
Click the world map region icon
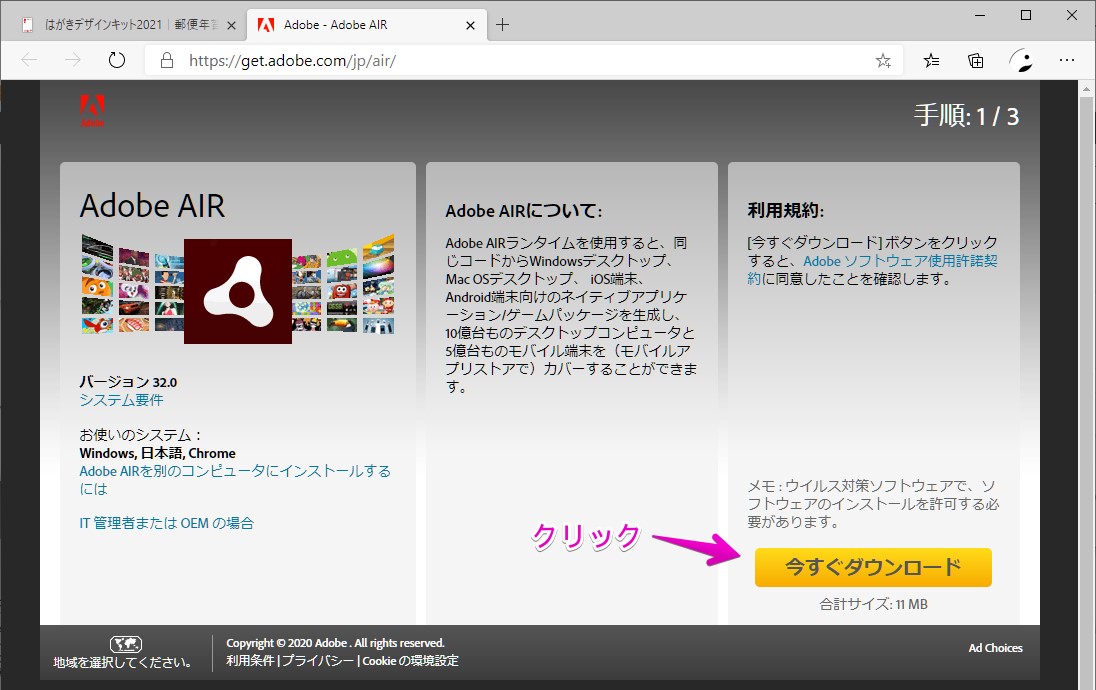click(126, 644)
